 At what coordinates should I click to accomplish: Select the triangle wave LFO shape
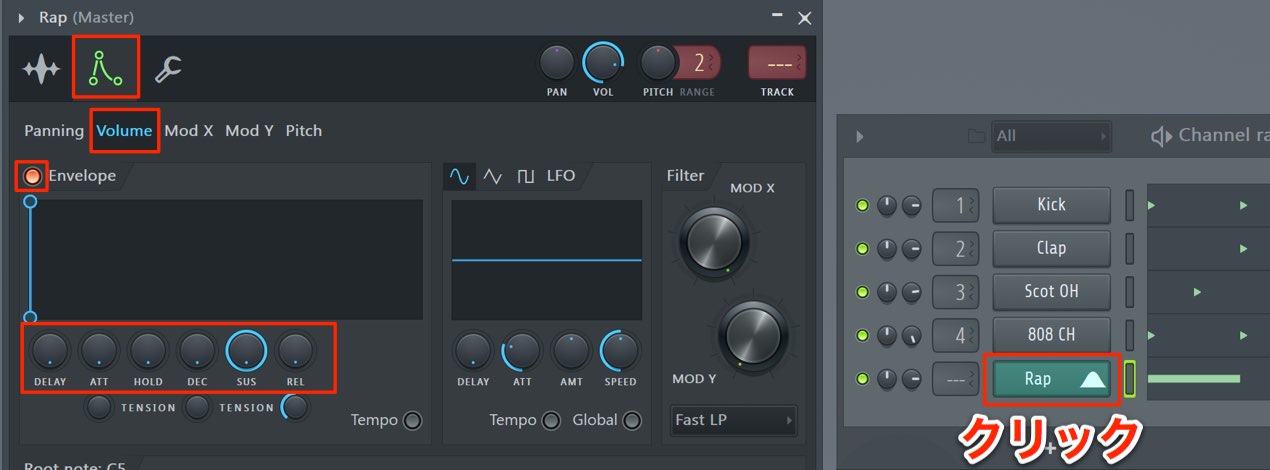pyautogui.click(x=492, y=176)
